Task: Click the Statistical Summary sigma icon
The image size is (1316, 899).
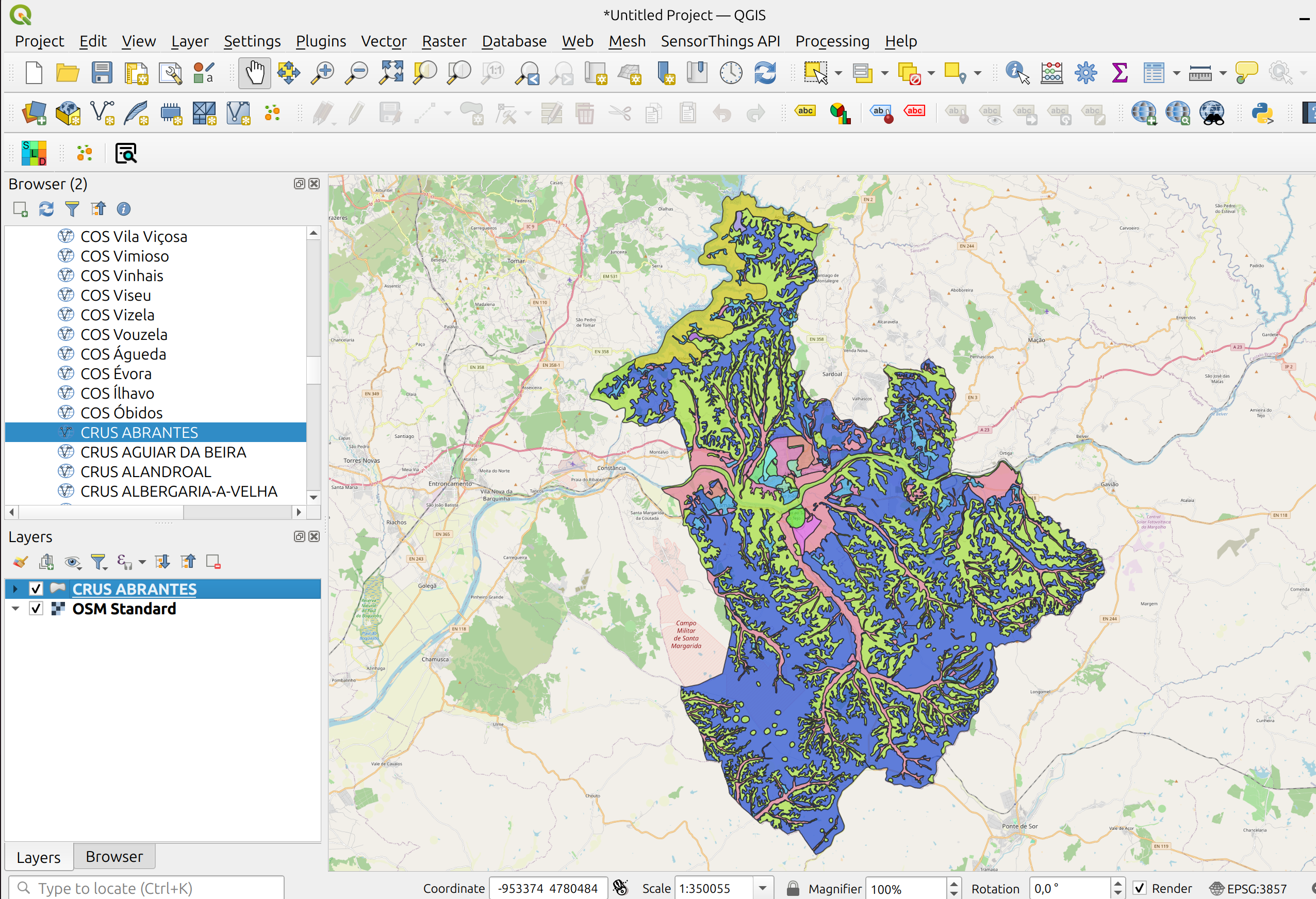Action: 1120,73
